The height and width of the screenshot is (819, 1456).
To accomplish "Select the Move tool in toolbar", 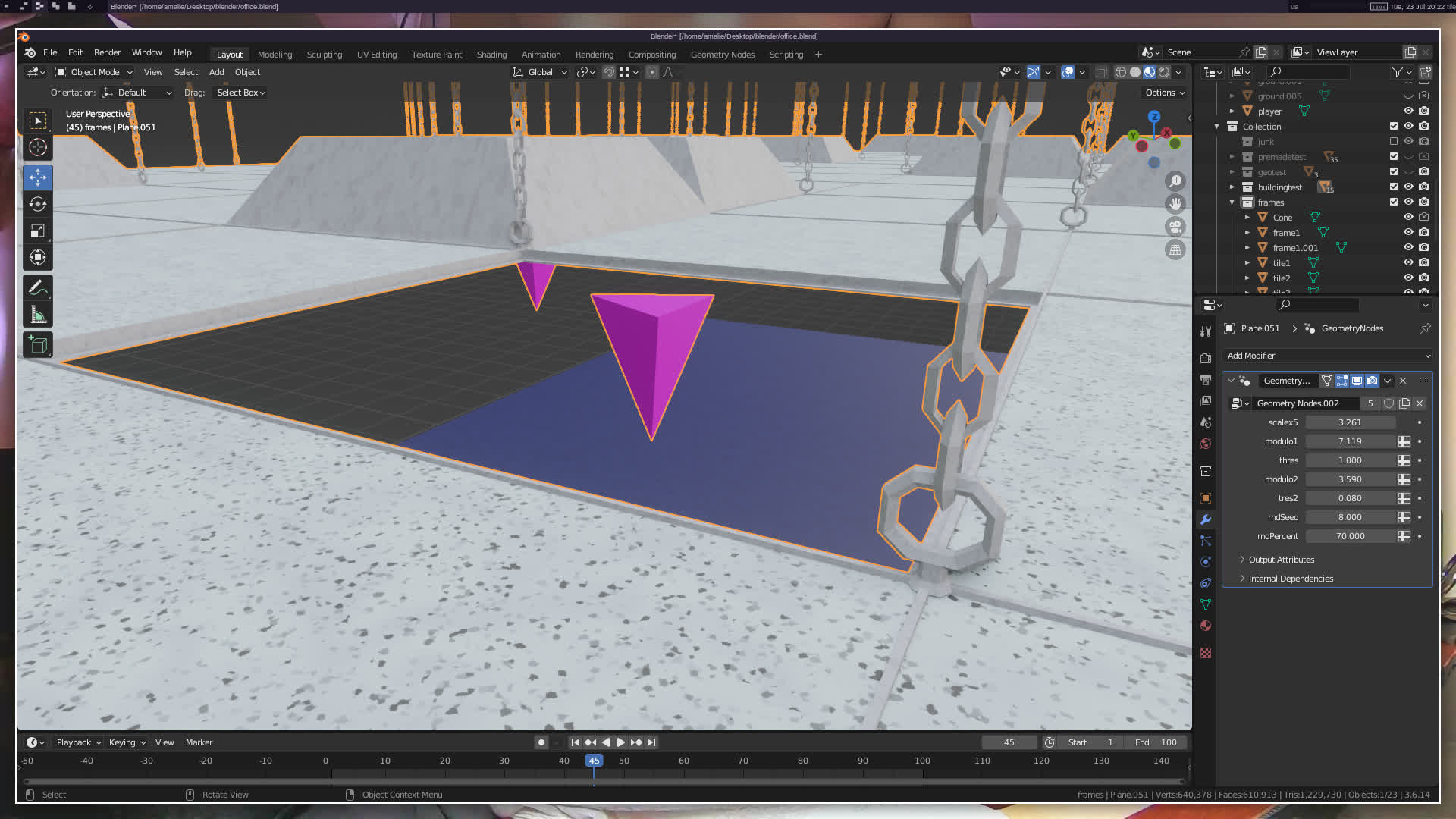I will pos(37,177).
